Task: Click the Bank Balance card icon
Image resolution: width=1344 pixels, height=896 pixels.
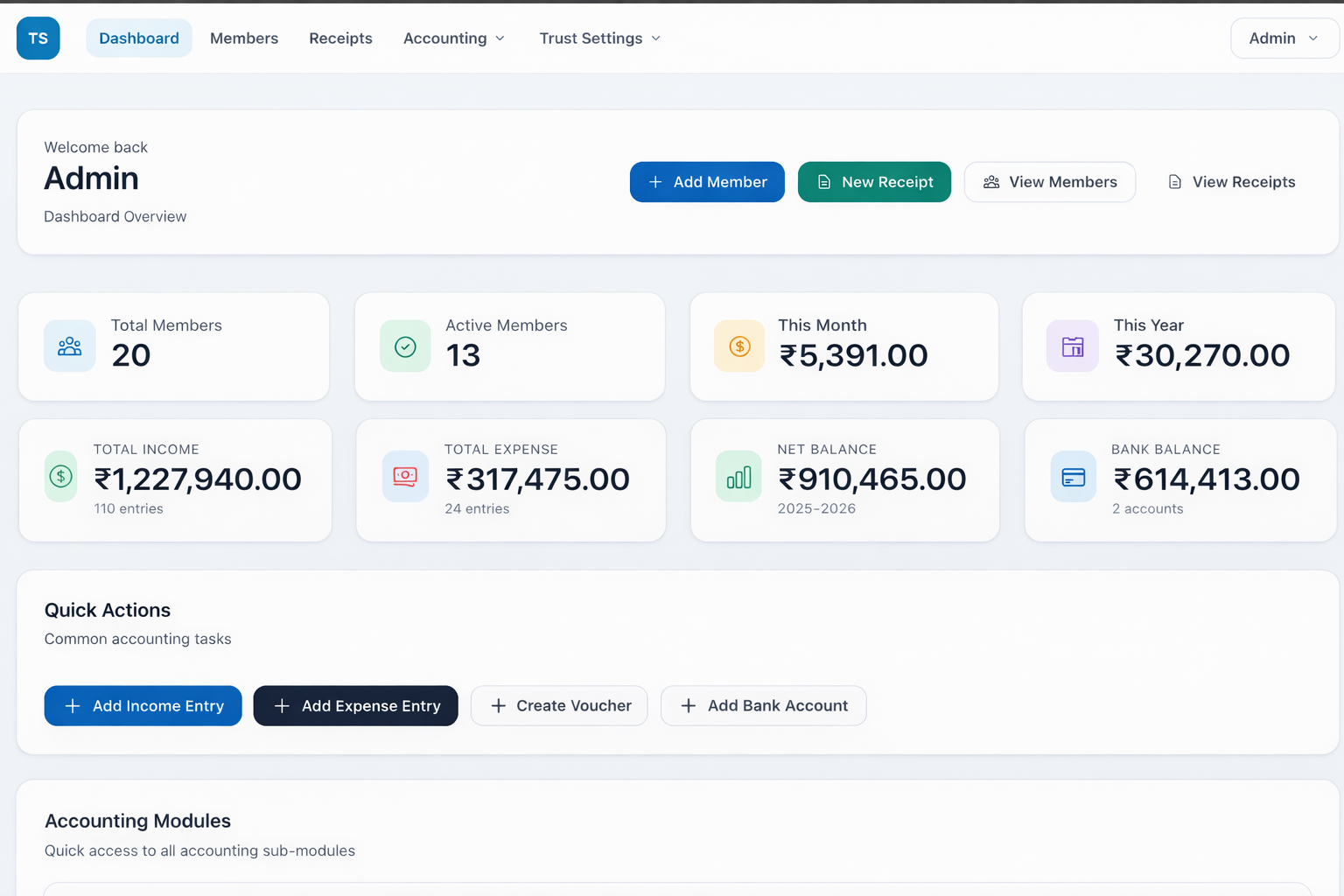Action: click(1073, 477)
